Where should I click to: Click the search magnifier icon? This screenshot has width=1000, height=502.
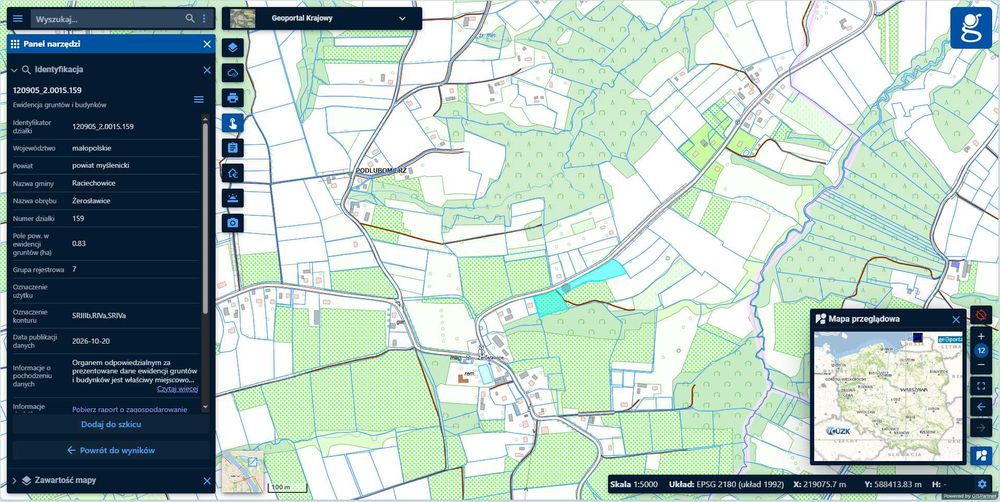point(190,18)
